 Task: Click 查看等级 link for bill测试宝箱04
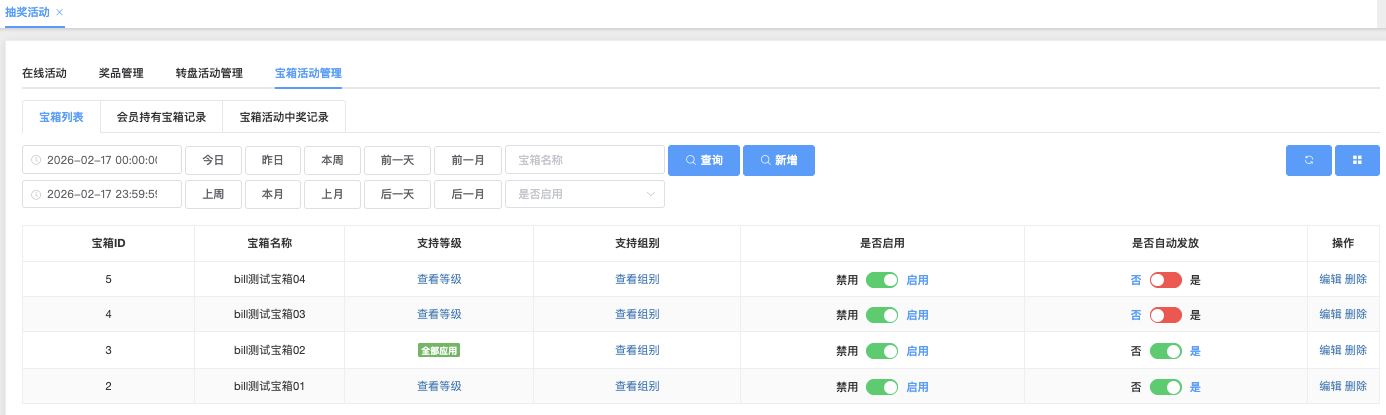(439, 280)
